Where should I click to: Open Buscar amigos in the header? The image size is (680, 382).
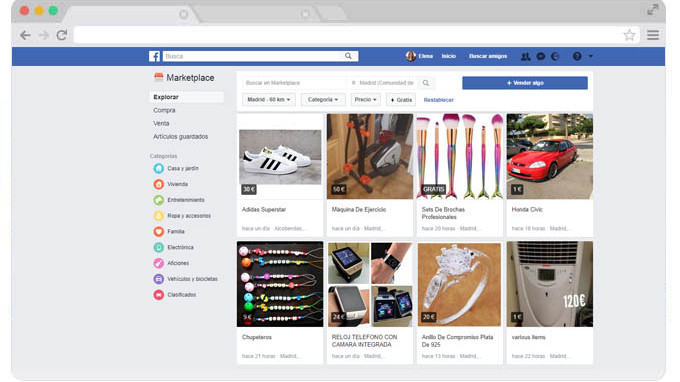click(488, 56)
